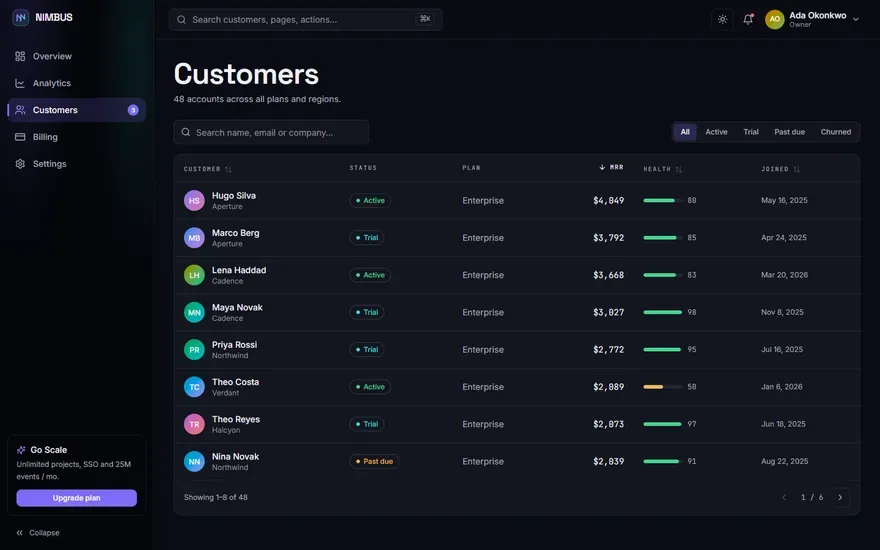Click the Theo Reyes customer name

pyautogui.click(x=236, y=419)
